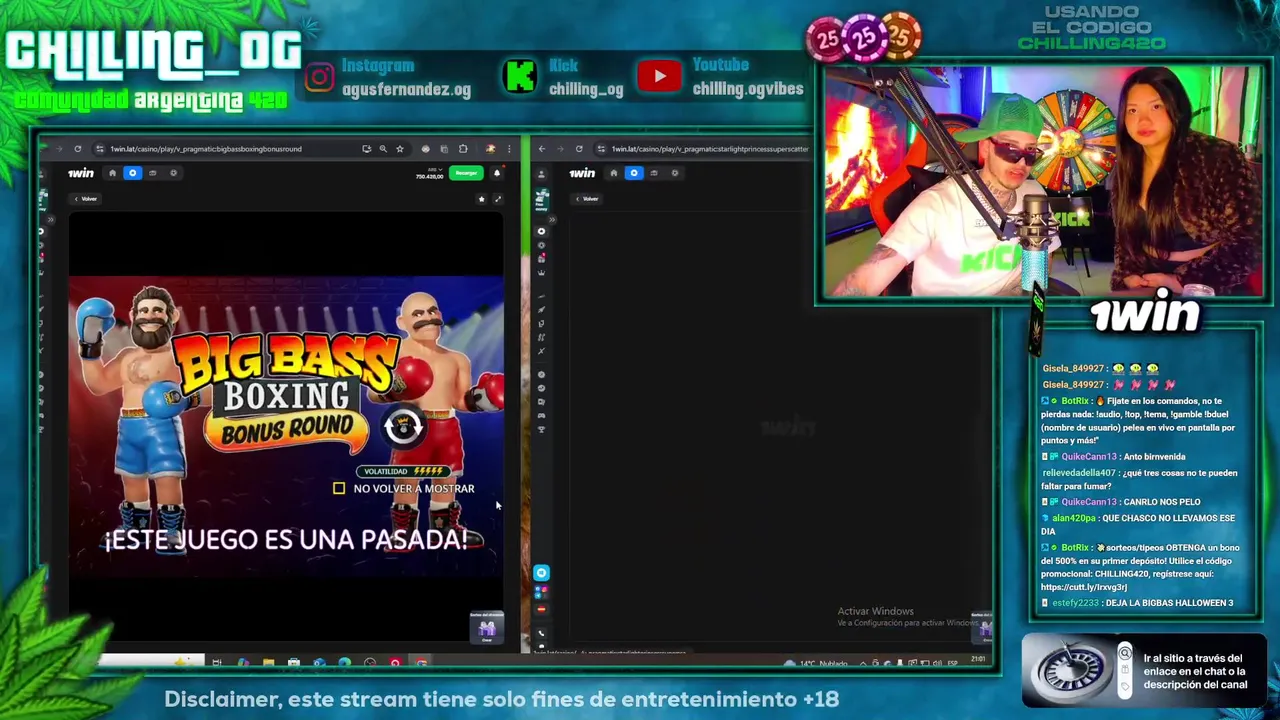The width and height of the screenshot is (1280, 720).
Task: Click 1win logo in right window
Action: click(x=582, y=173)
